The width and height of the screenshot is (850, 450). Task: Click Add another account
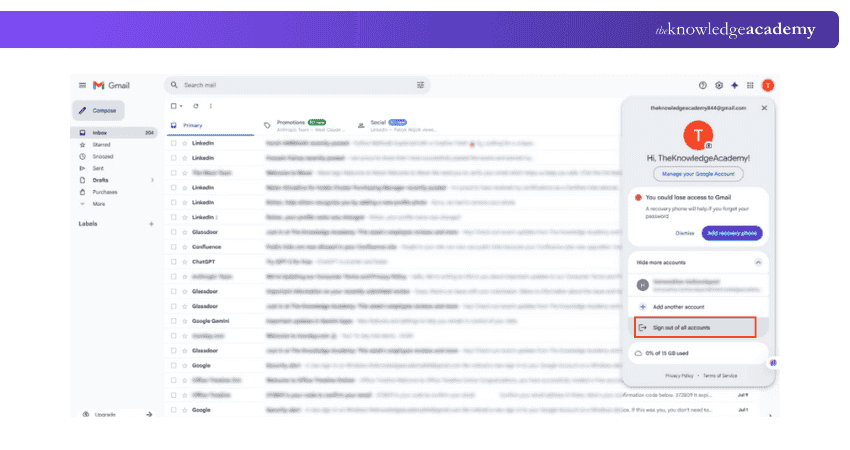coord(698,307)
